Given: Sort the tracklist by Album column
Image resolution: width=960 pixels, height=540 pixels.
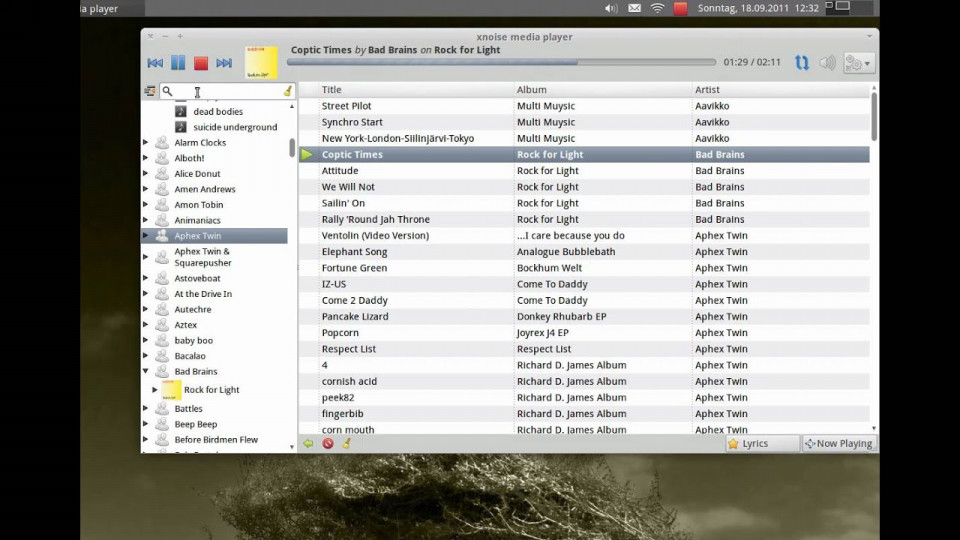Looking at the screenshot, I should [603, 89].
